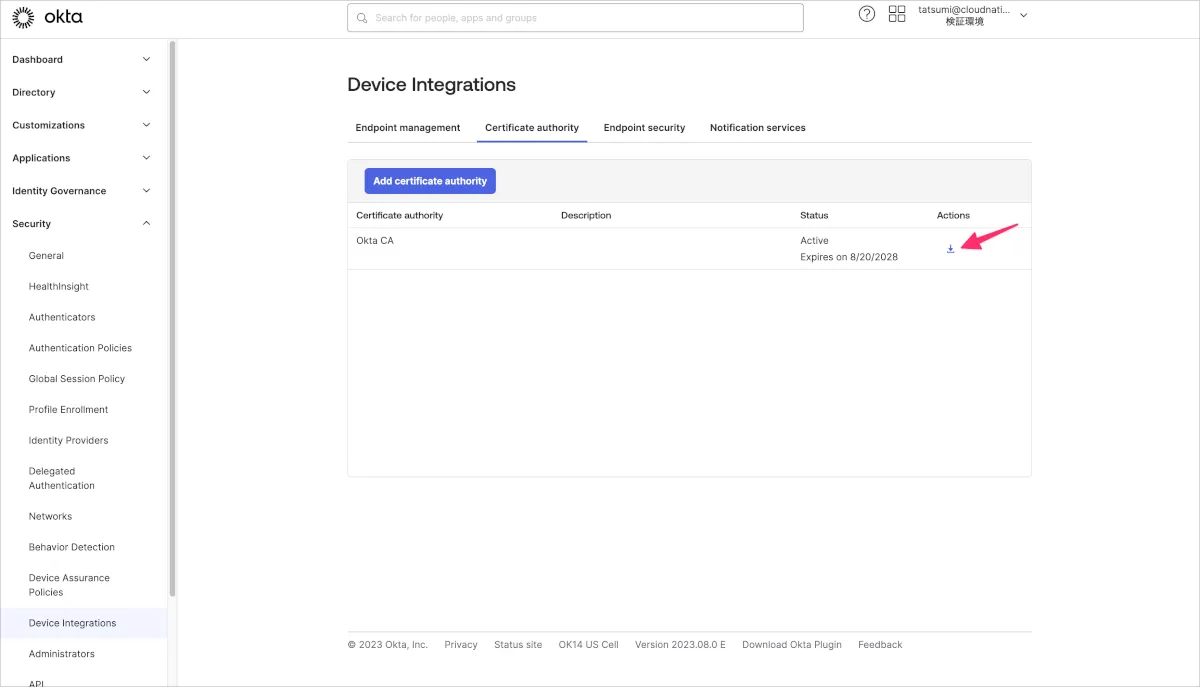
Task: Go to Authenticators in the sidebar
Action: pyautogui.click(x=62, y=317)
